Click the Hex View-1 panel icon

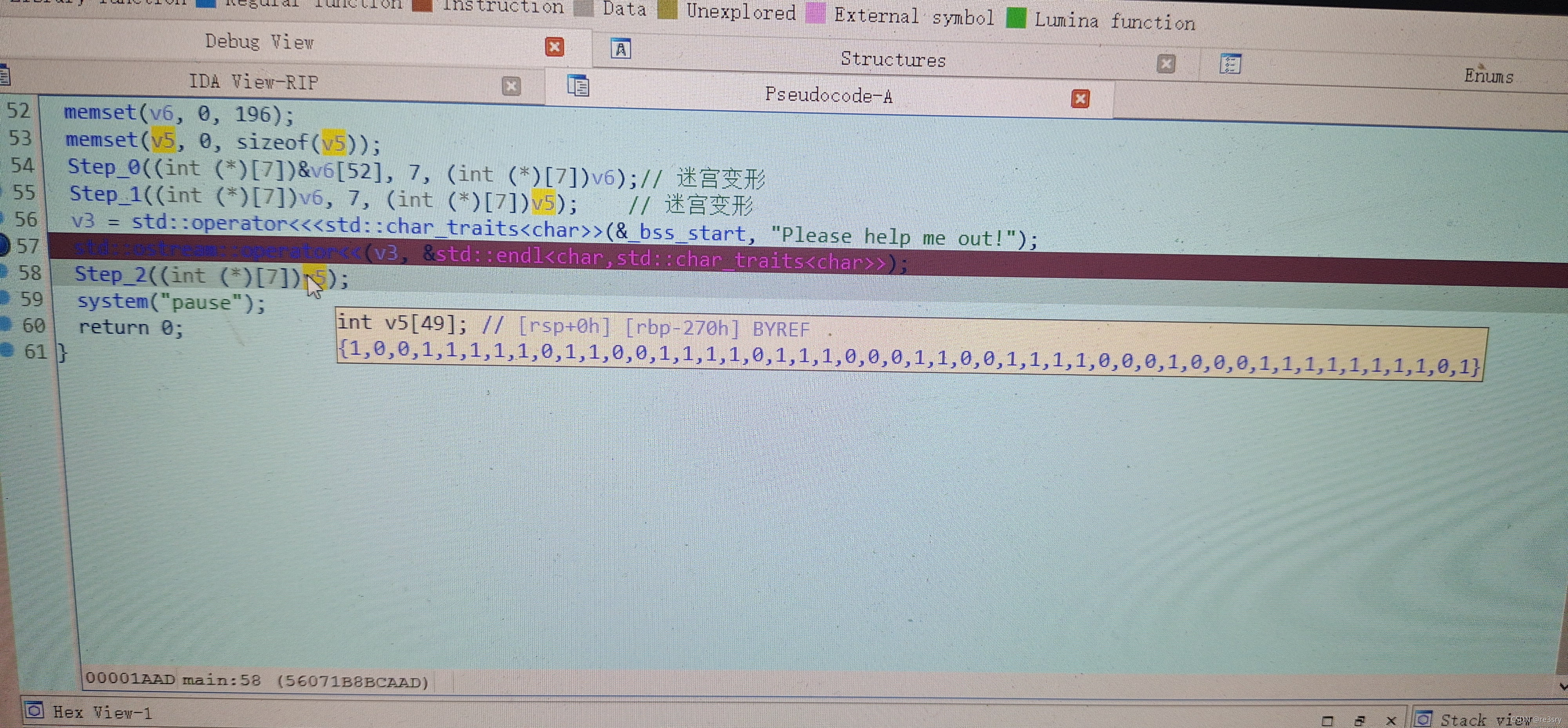[35, 710]
